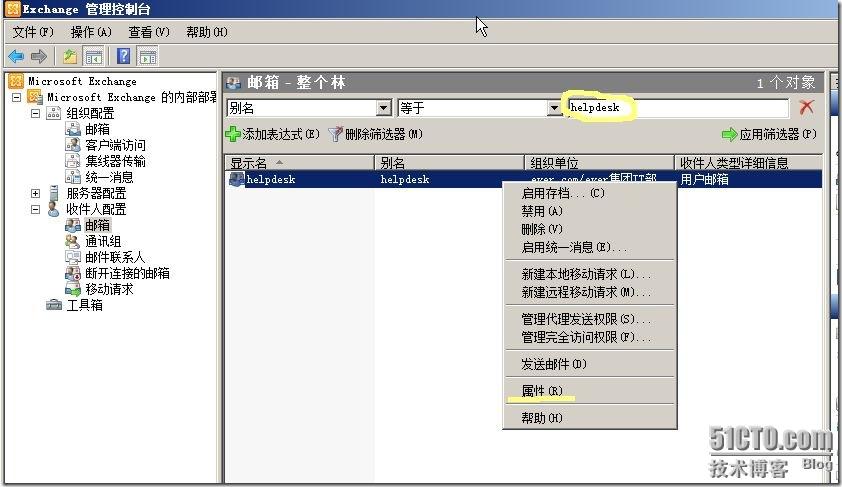Open the 等于 operator dropdown
Screen dimensions: 842x487
point(553,108)
